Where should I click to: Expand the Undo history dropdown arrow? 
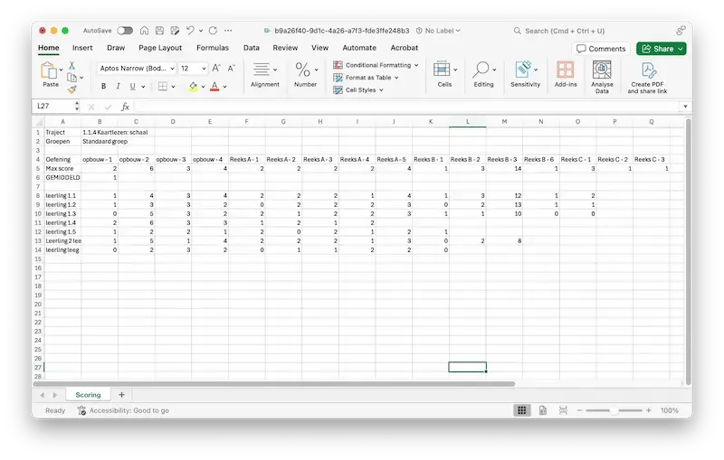coord(201,31)
